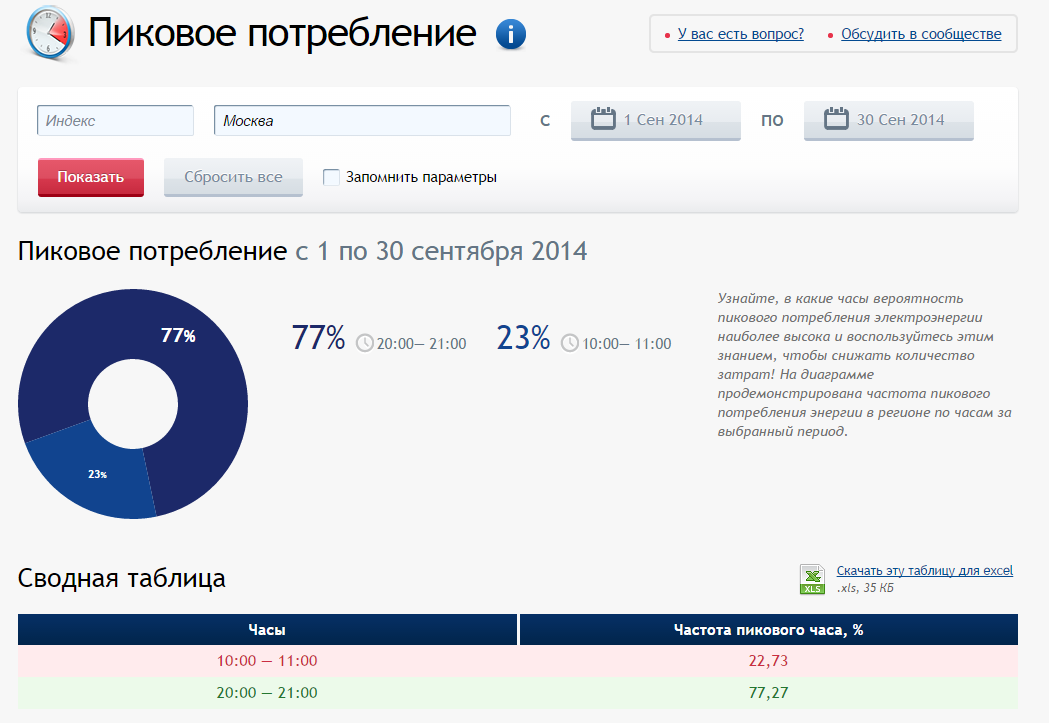Click inside the Москва city field
This screenshot has height=723, width=1049.
pos(360,119)
